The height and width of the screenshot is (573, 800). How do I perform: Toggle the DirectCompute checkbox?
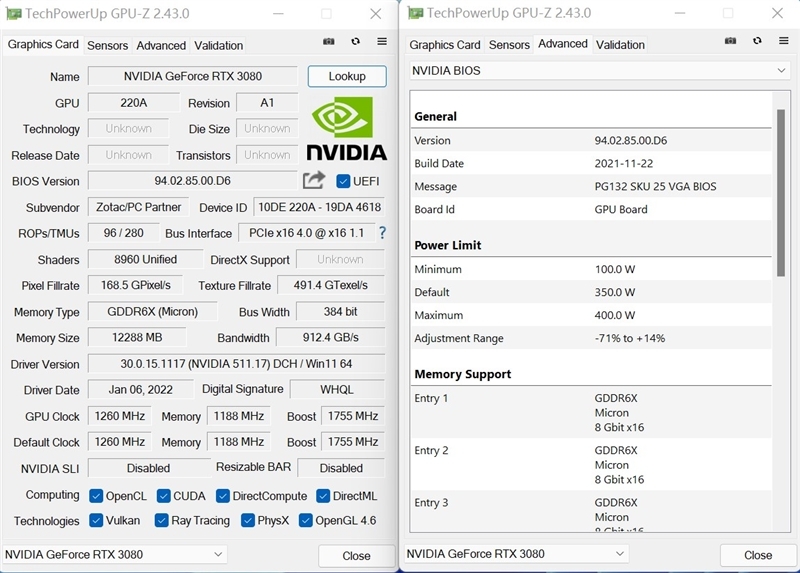coord(222,496)
